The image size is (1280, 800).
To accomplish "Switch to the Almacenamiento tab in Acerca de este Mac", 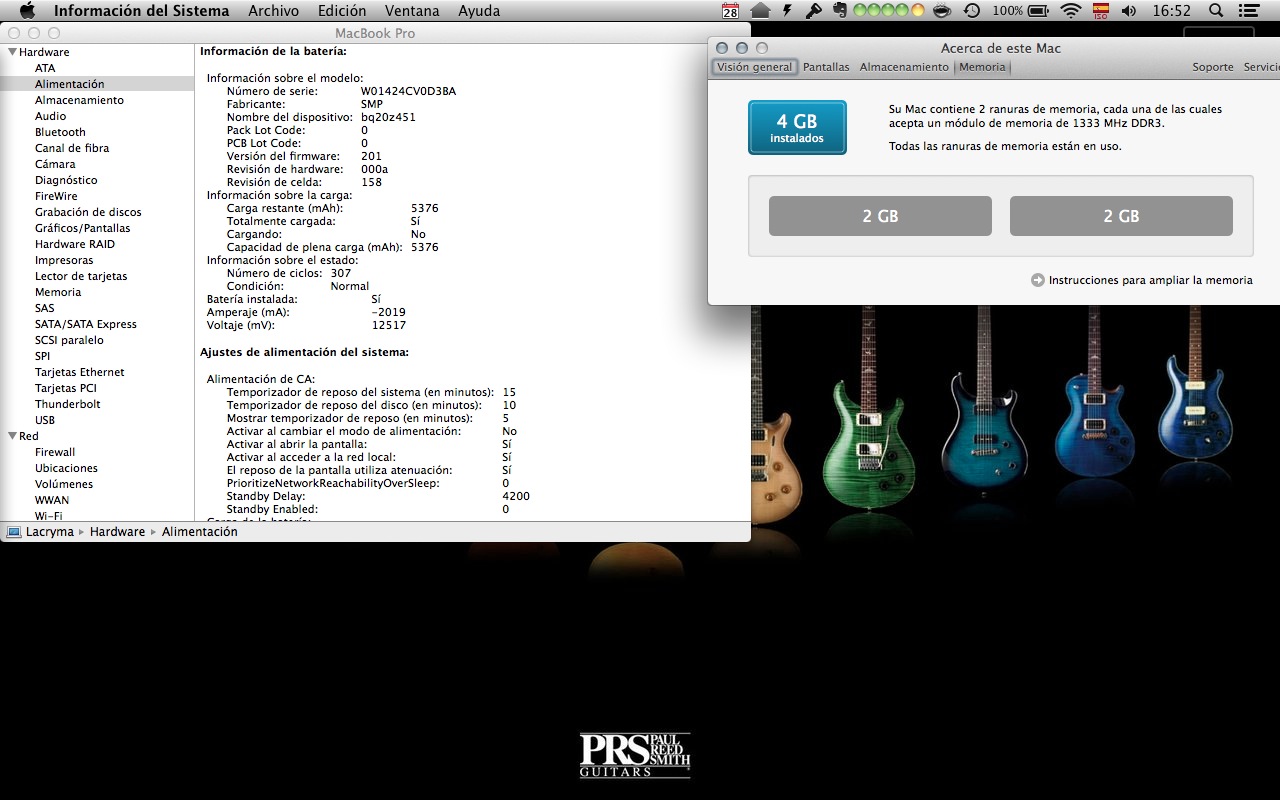I will pos(904,67).
